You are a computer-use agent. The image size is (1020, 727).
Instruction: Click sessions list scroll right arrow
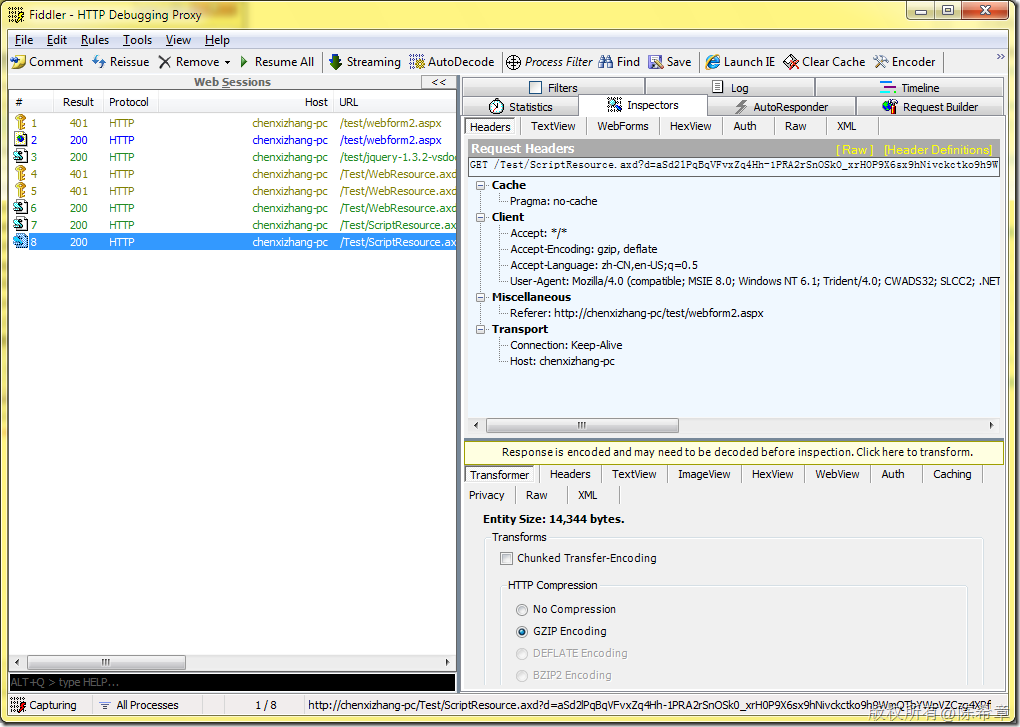[x=448, y=662]
